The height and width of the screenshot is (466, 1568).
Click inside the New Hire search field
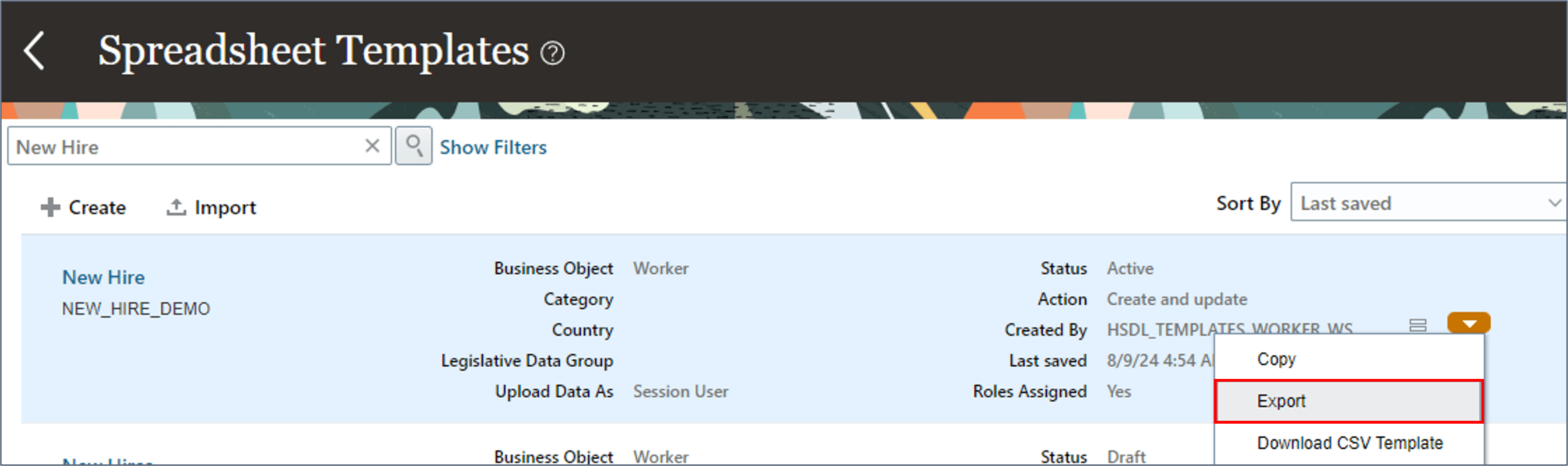[x=183, y=147]
